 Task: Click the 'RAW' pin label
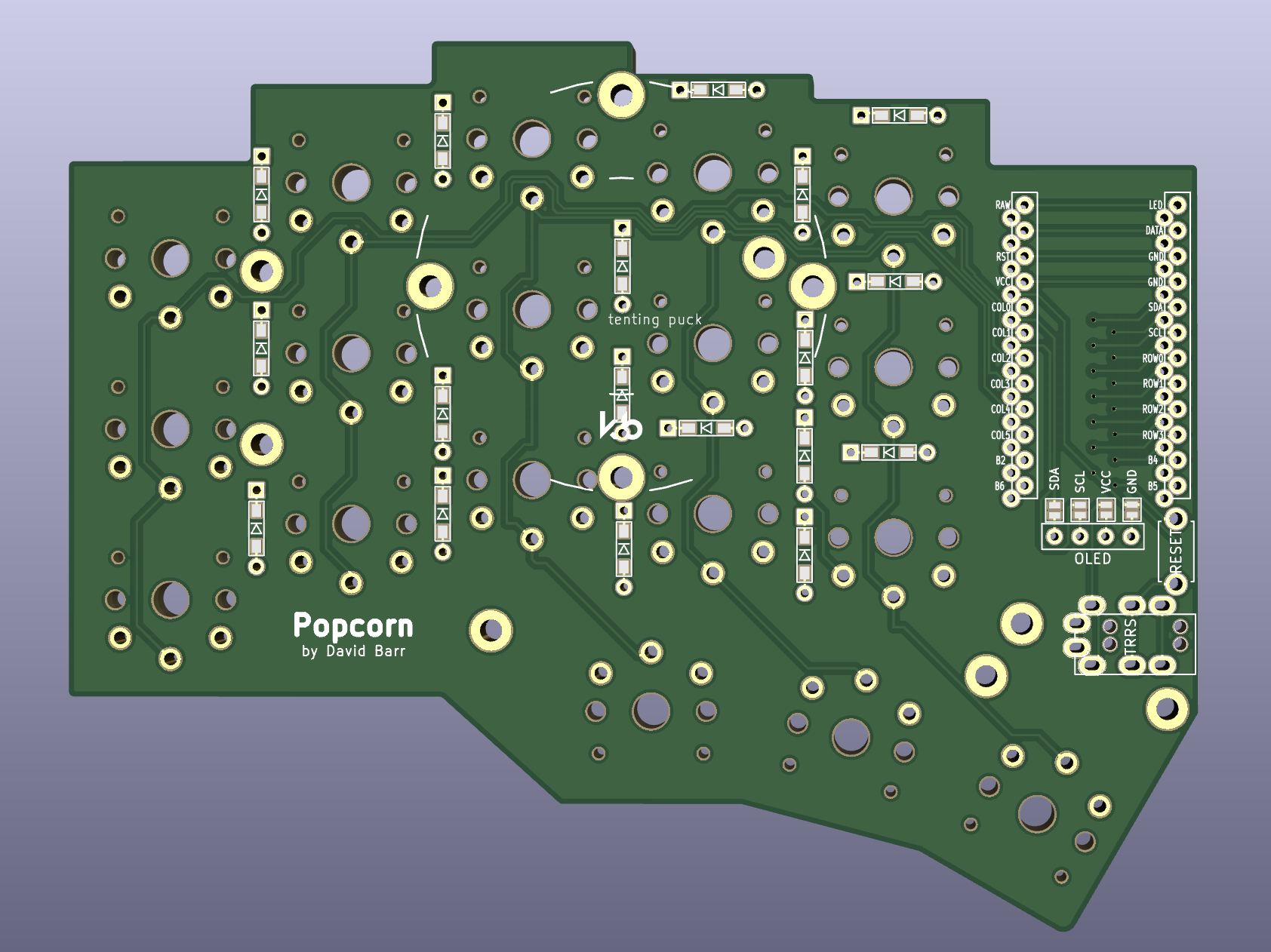(1002, 205)
